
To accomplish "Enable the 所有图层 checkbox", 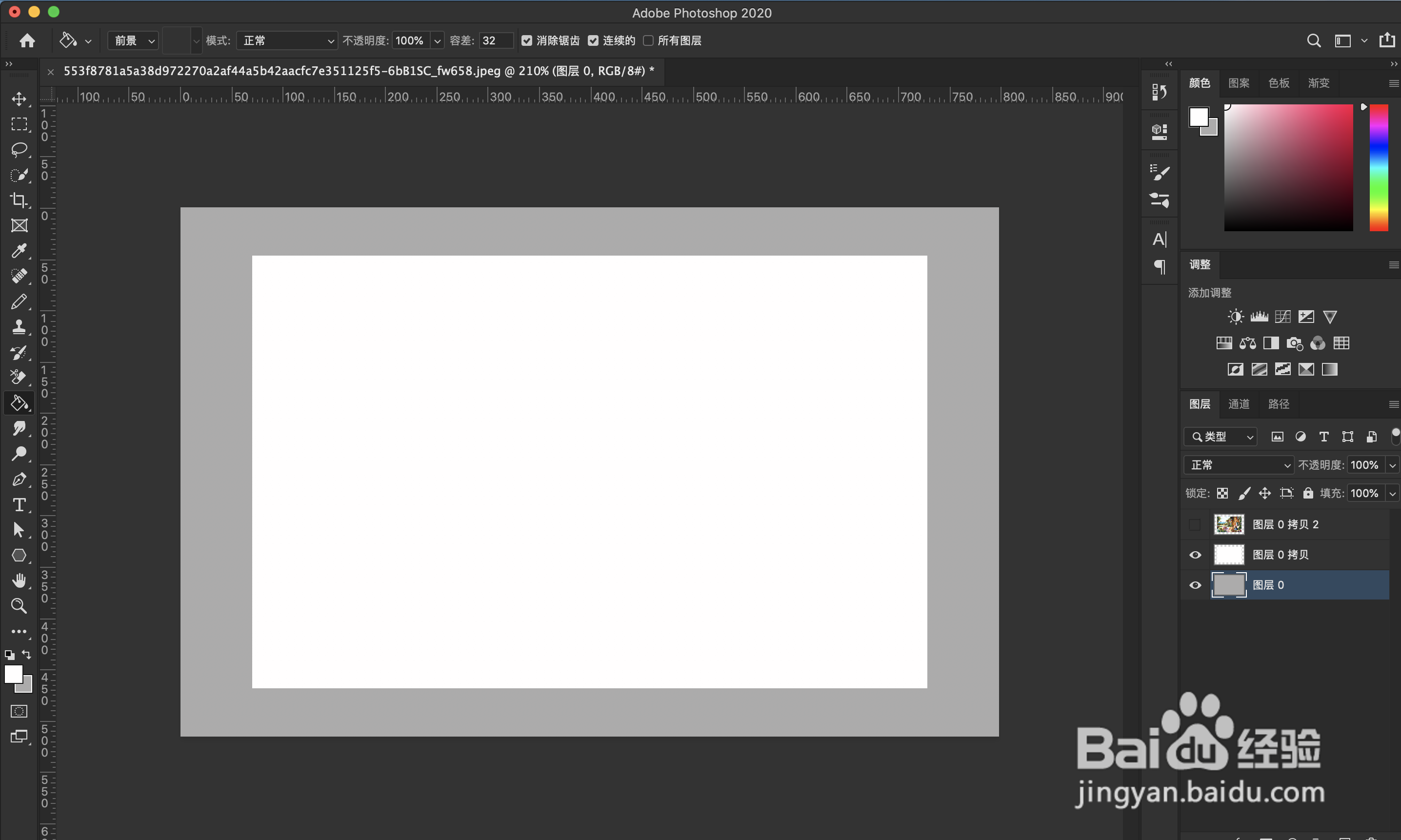I will (x=649, y=41).
